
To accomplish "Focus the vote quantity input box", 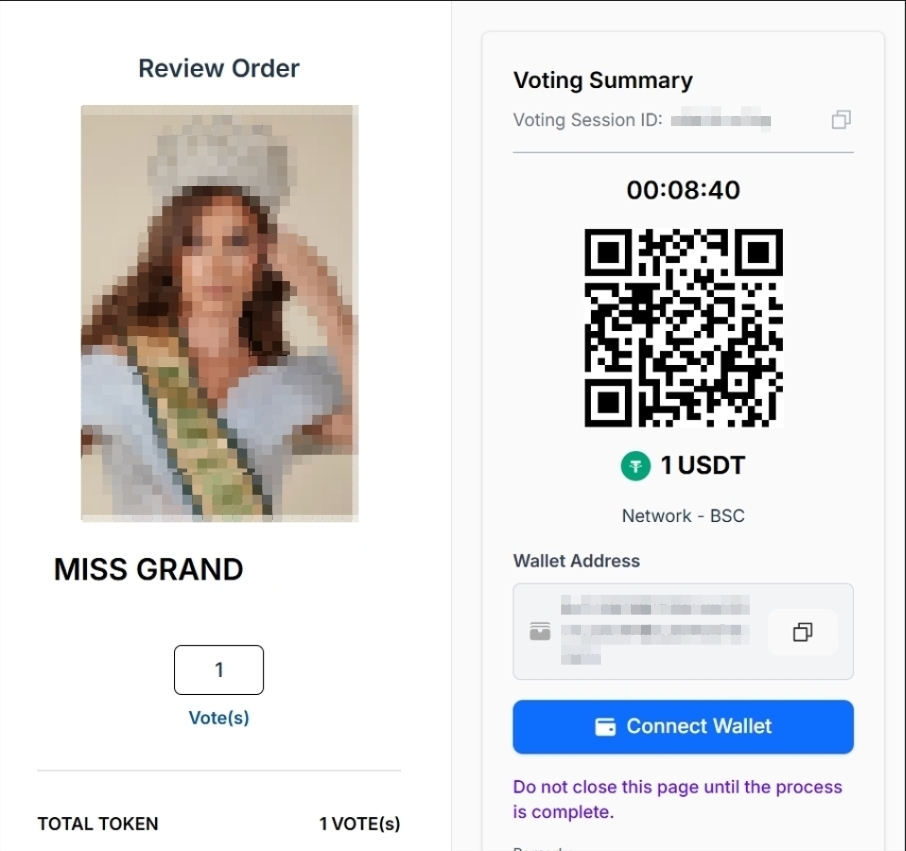I will tap(219, 670).
